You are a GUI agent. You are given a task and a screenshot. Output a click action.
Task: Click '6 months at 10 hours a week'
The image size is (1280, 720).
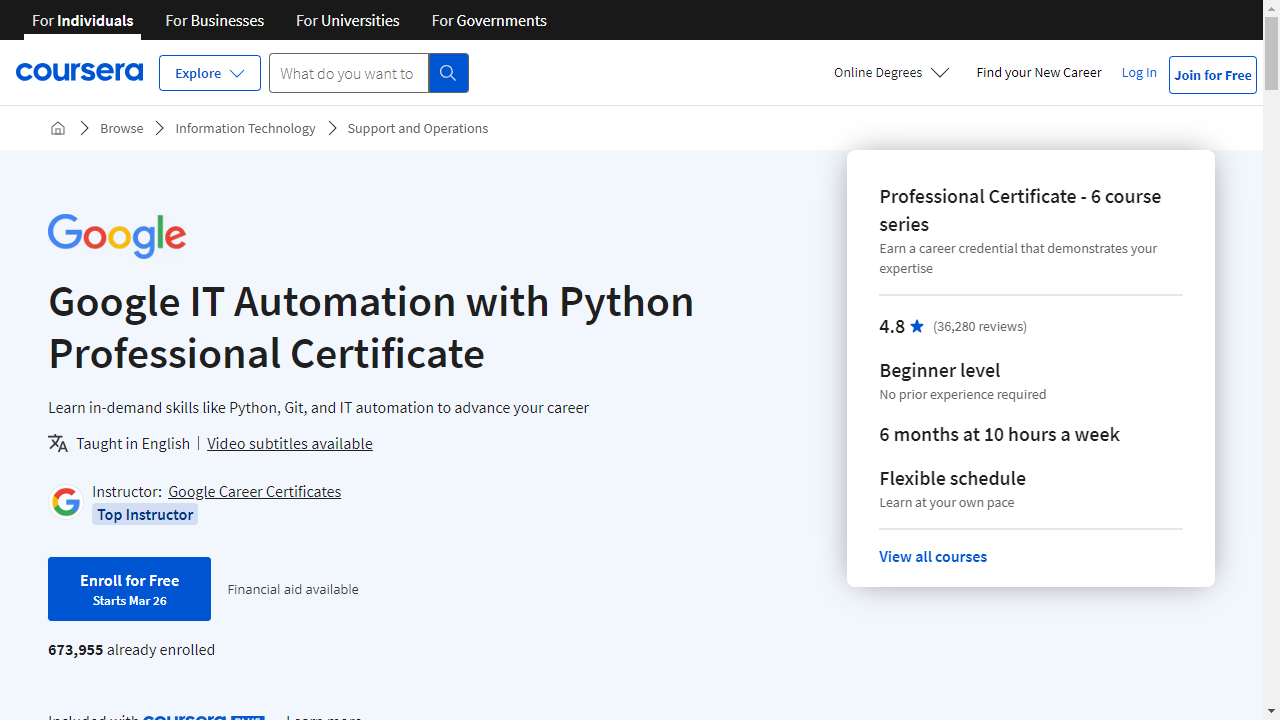pyautogui.click(x=1000, y=434)
